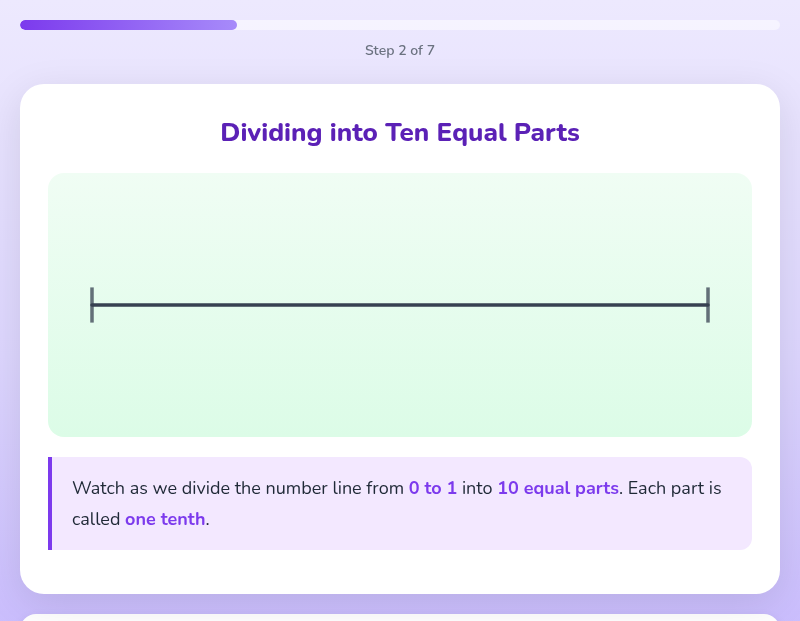
Task: Click the lesson progress bar
Action: point(400,24)
